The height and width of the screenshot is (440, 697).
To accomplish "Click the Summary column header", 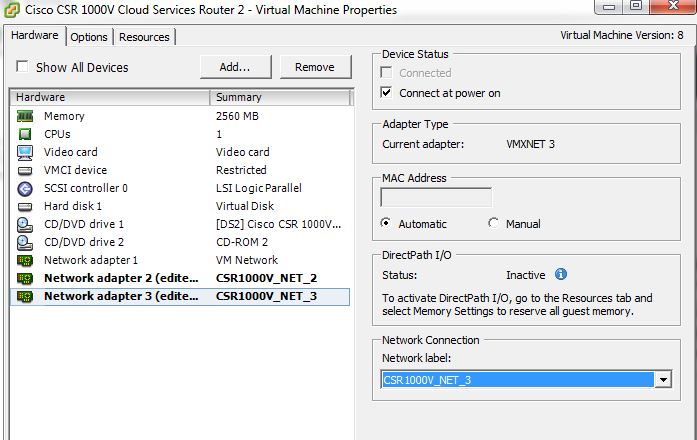I will (280, 97).
